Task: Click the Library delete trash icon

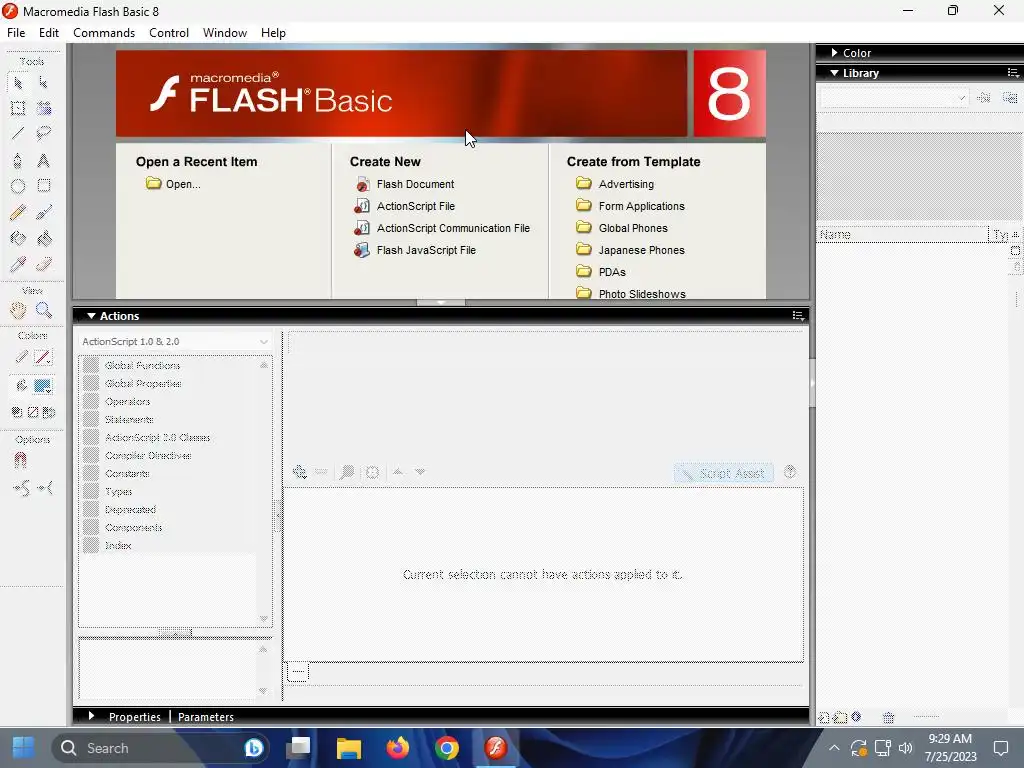Action: [x=888, y=718]
